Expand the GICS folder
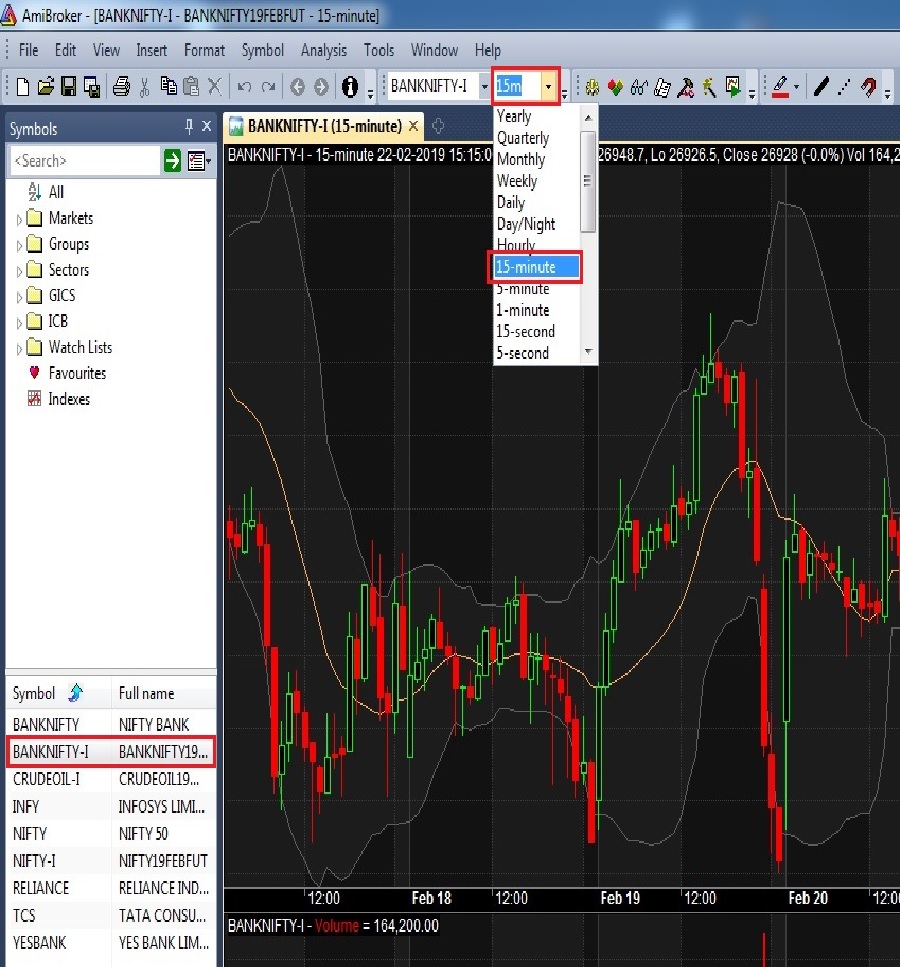 point(19,297)
